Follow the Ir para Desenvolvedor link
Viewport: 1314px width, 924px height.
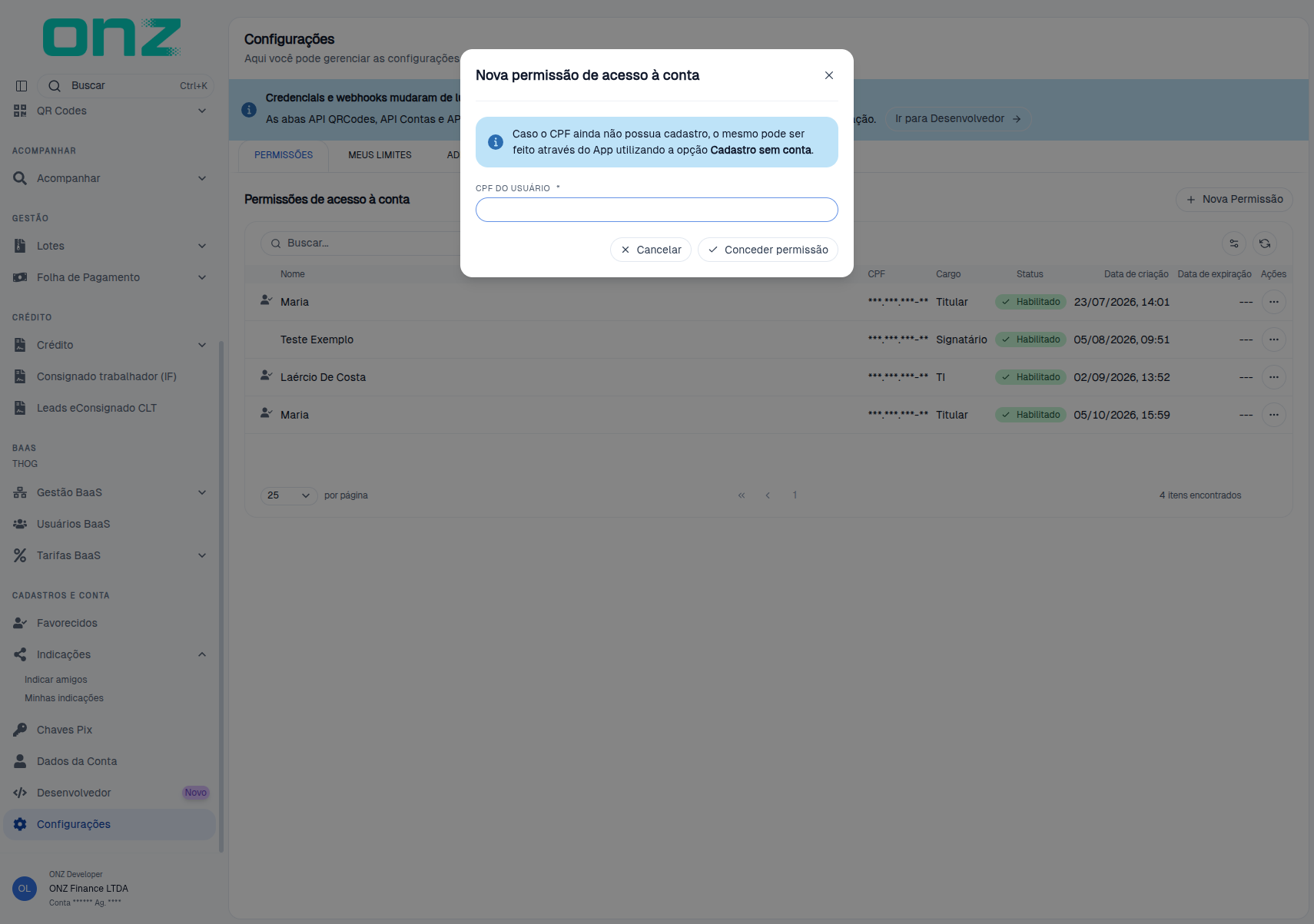(957, 119)
